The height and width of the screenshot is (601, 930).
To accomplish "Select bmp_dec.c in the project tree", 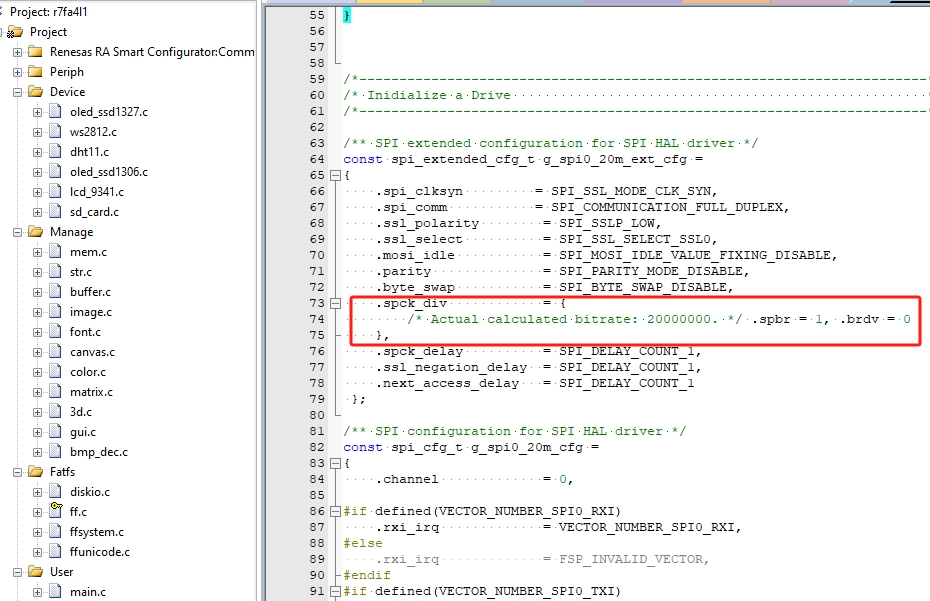I will tap(99, 452).
